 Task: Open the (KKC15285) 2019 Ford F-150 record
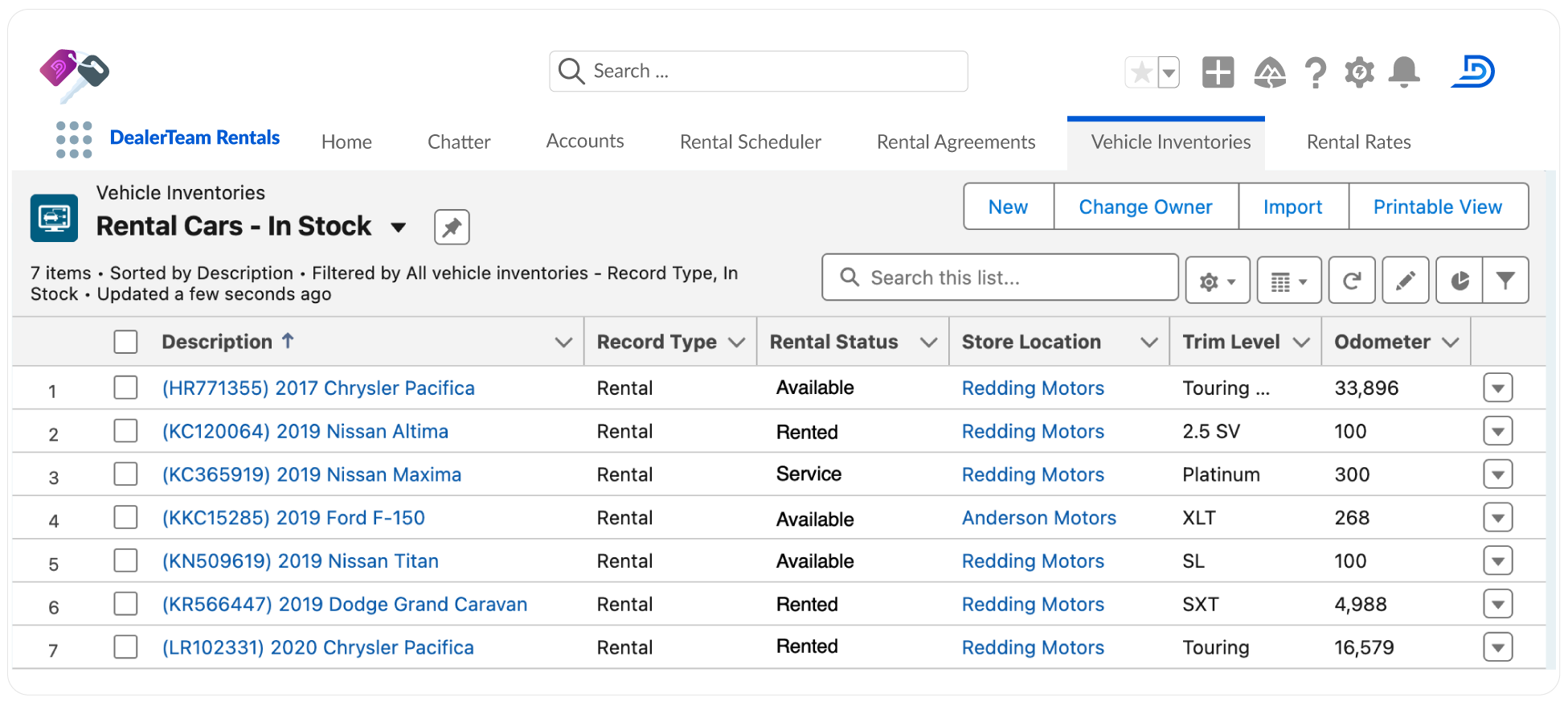coord(293,518)
